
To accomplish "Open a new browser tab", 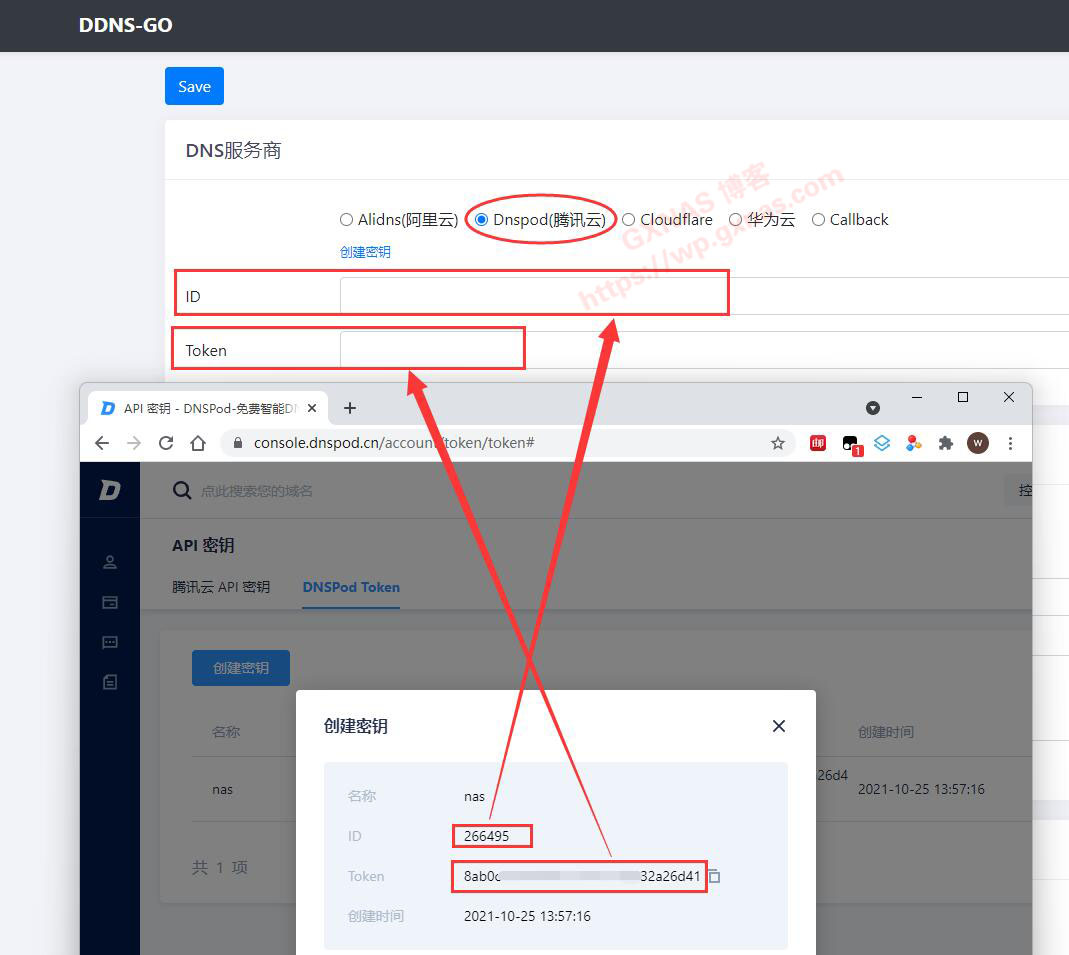I will [350, 408].
